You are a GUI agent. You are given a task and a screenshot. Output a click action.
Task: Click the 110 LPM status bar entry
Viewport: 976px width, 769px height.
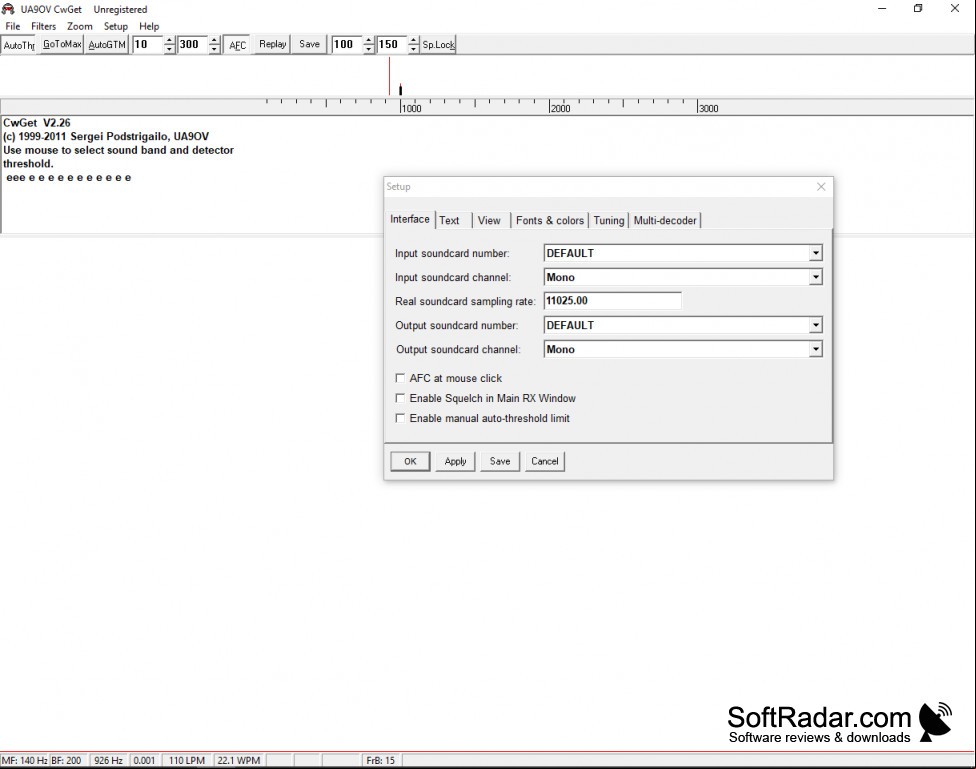[187, 760]
